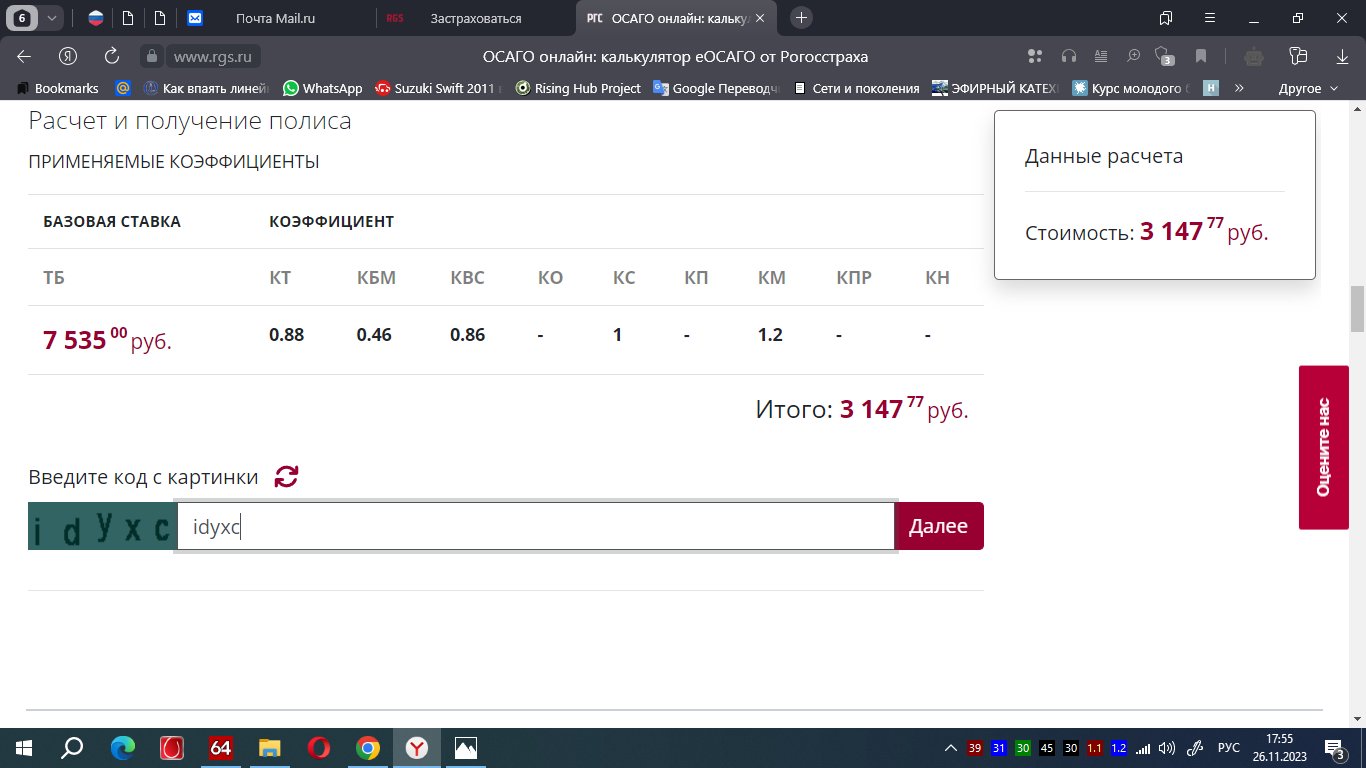Reload the page with the refresh icon
This screenshot has height=768, width=1366.
(x=112, y=56)
